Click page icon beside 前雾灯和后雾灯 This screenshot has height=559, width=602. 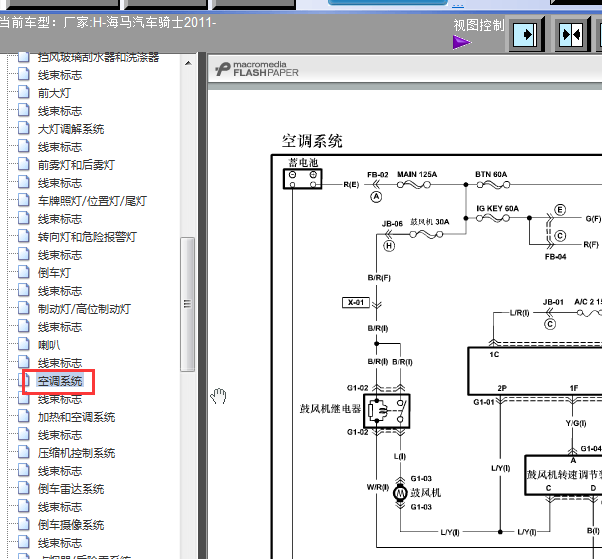(x=24, y=164)
